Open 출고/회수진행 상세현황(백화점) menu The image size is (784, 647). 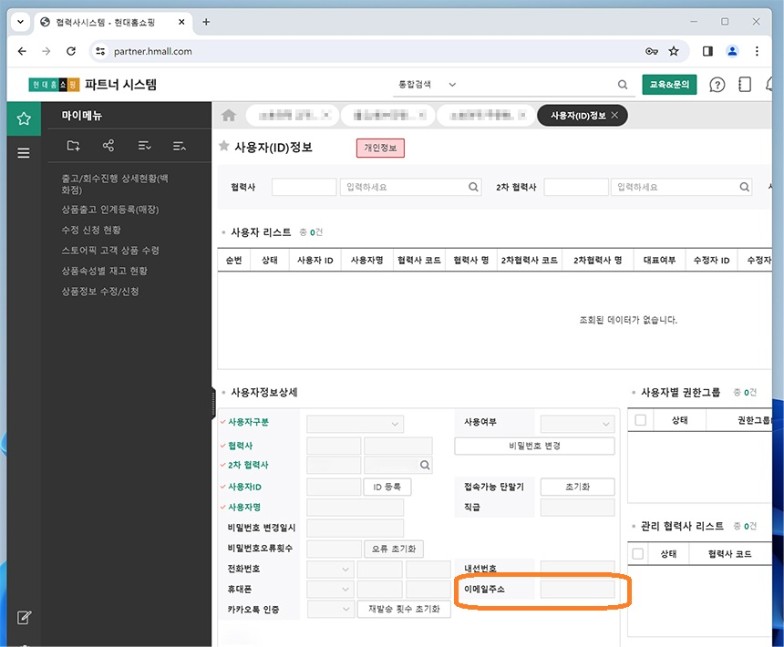coord(115,184)
